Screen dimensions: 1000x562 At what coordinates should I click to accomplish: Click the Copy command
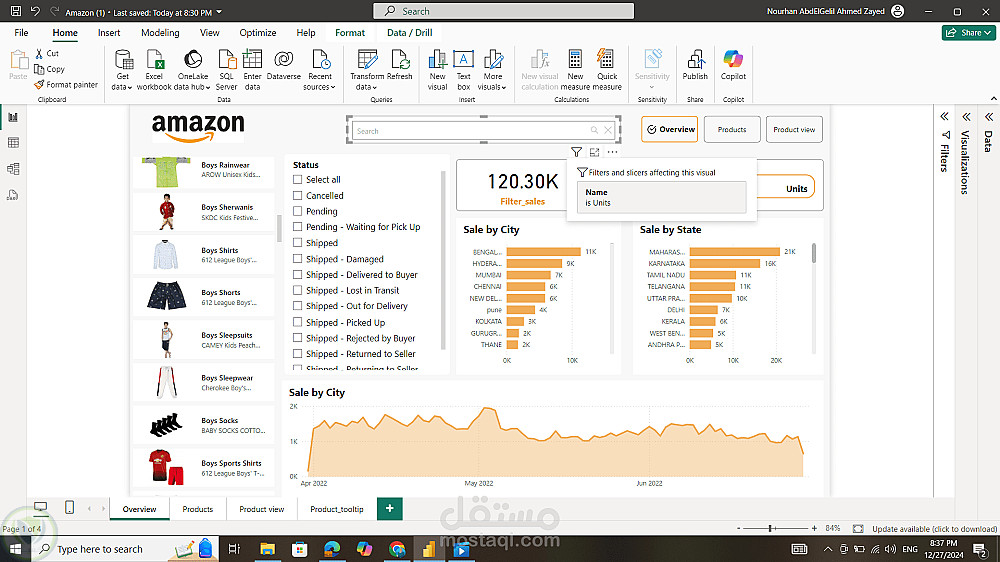(50, 69)
